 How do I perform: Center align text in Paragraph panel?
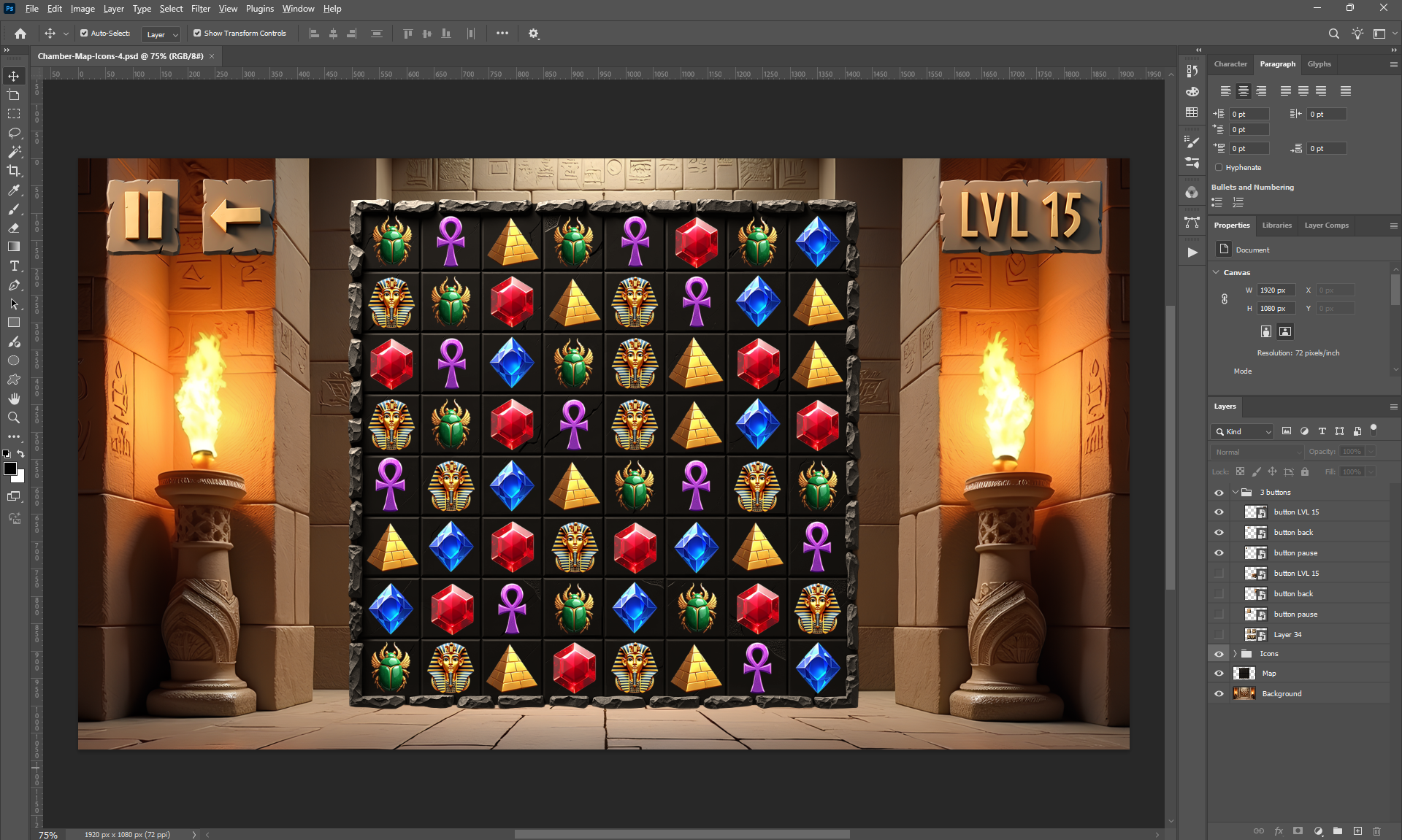(1243, 91)
